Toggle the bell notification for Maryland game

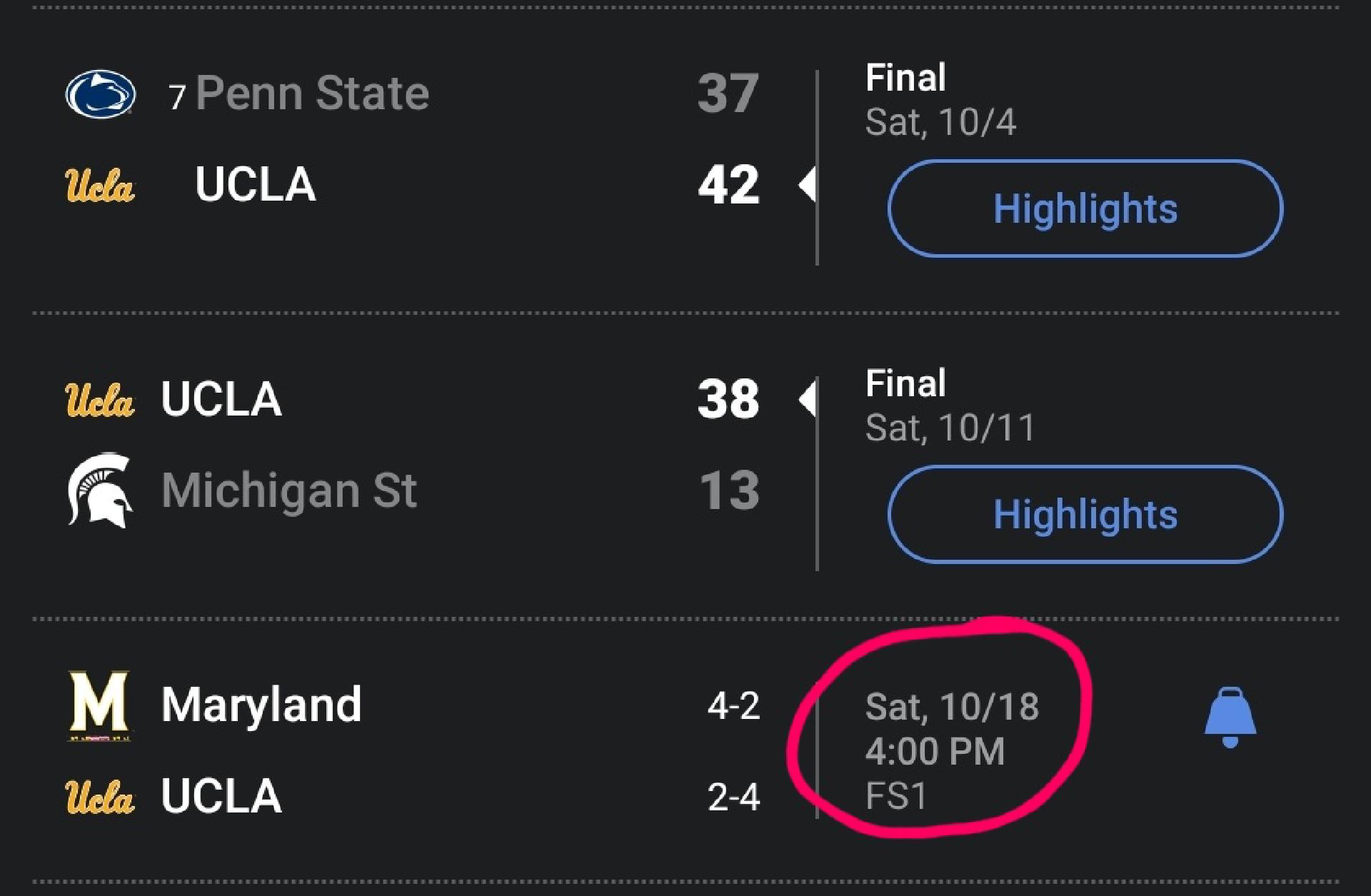pos(1230,717)
